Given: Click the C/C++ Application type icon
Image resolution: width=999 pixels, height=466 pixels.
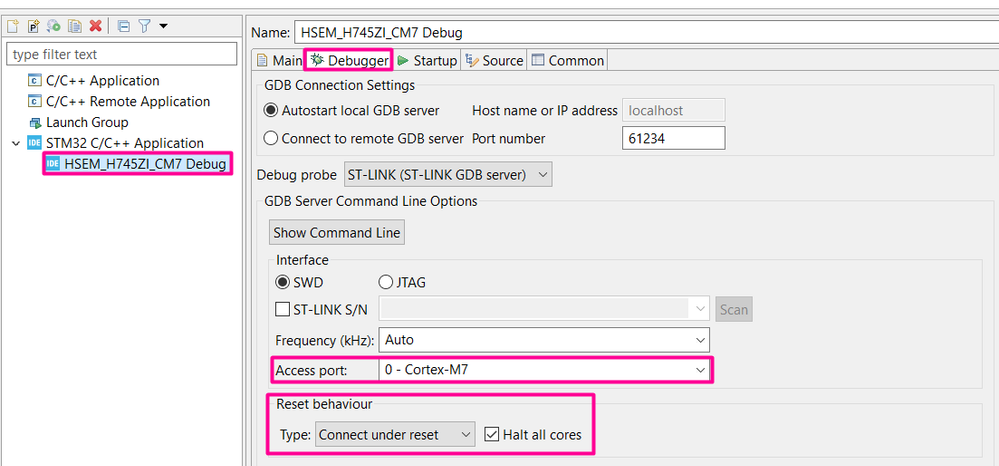Looking at the screenshot, I should coord(34,81).
